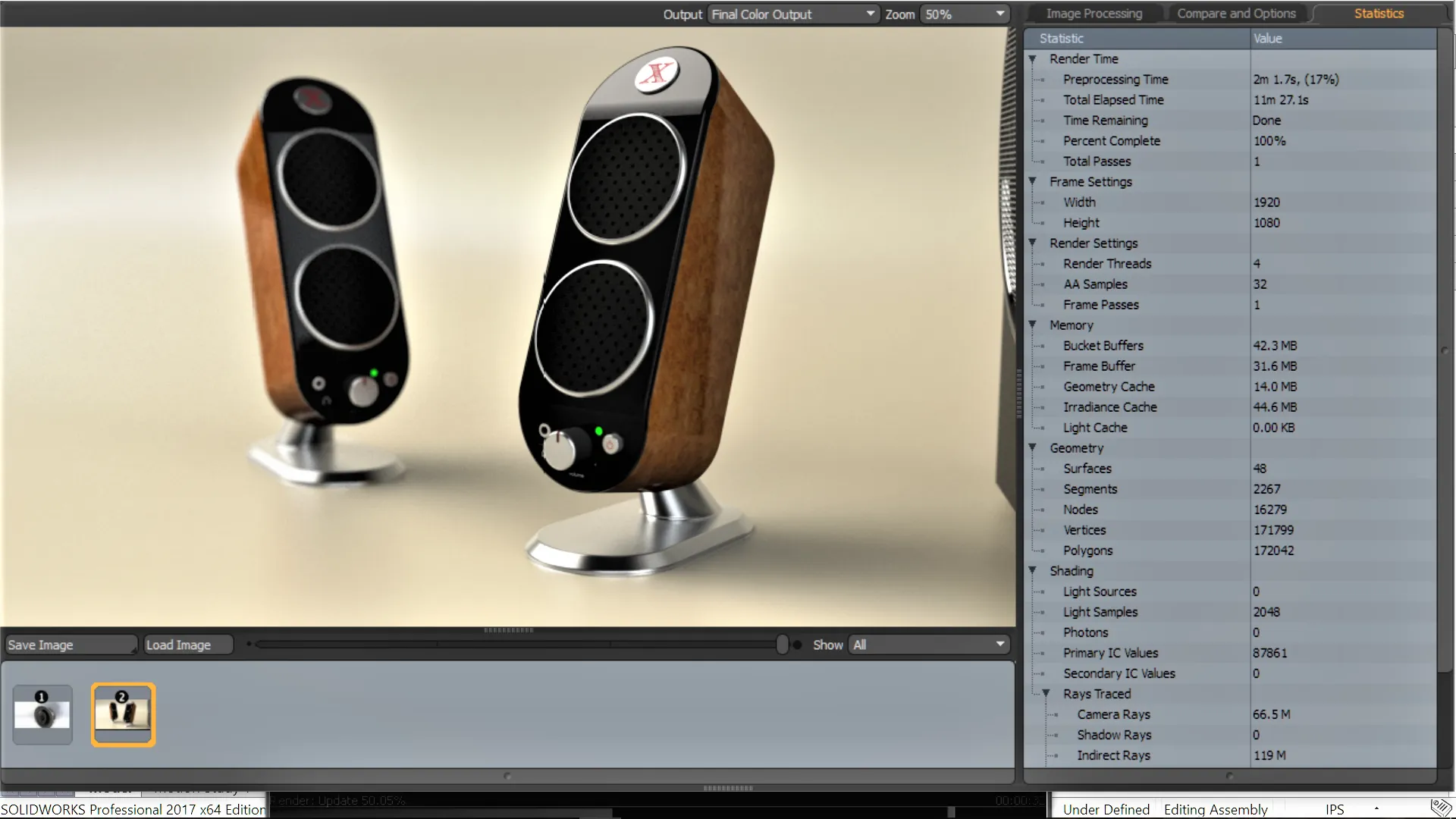Click the render comparison slider handle

784,644
